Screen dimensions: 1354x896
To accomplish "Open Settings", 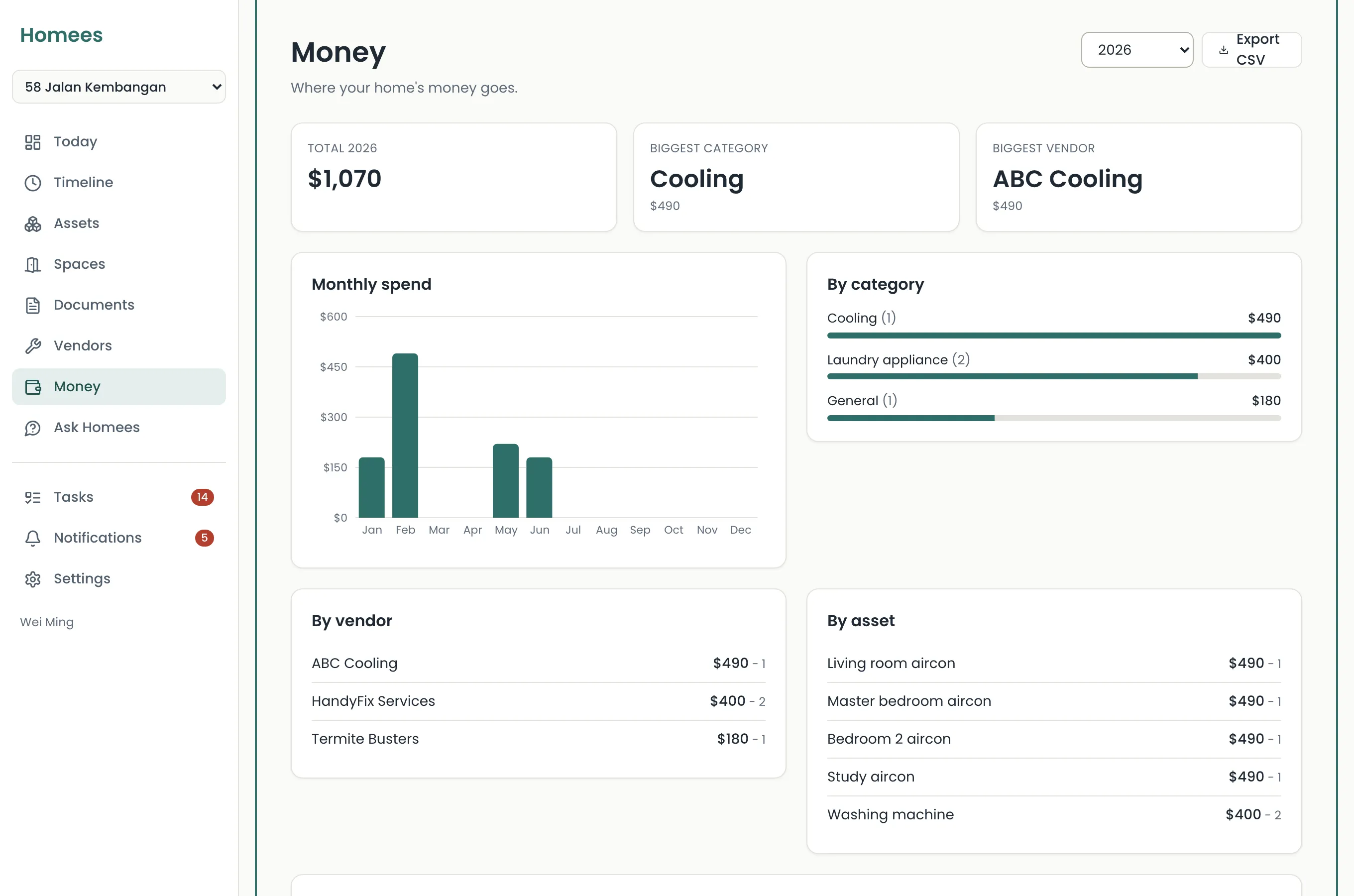I will coord(119,579).
